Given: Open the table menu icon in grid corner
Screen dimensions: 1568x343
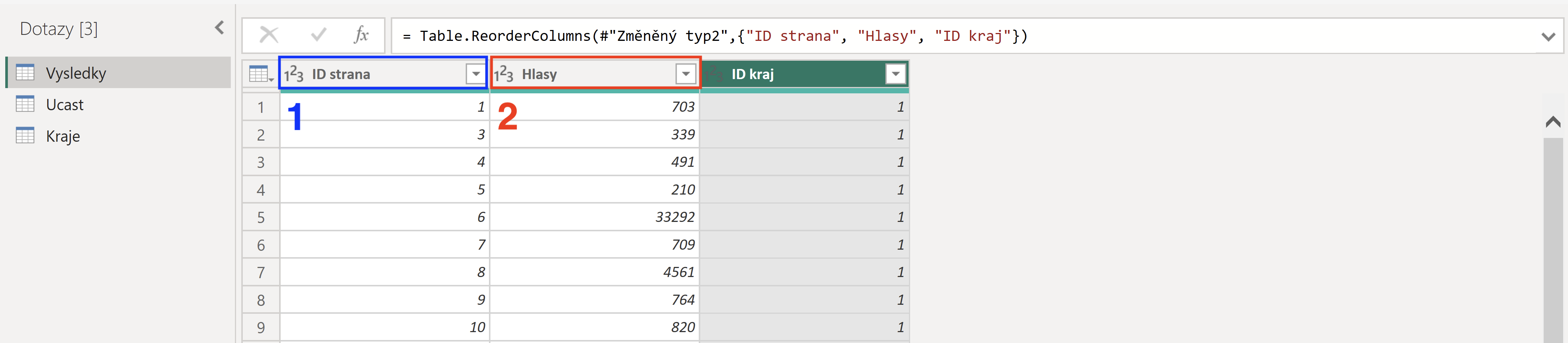Looking at the screenshot, I should click(x=261, y=74).
